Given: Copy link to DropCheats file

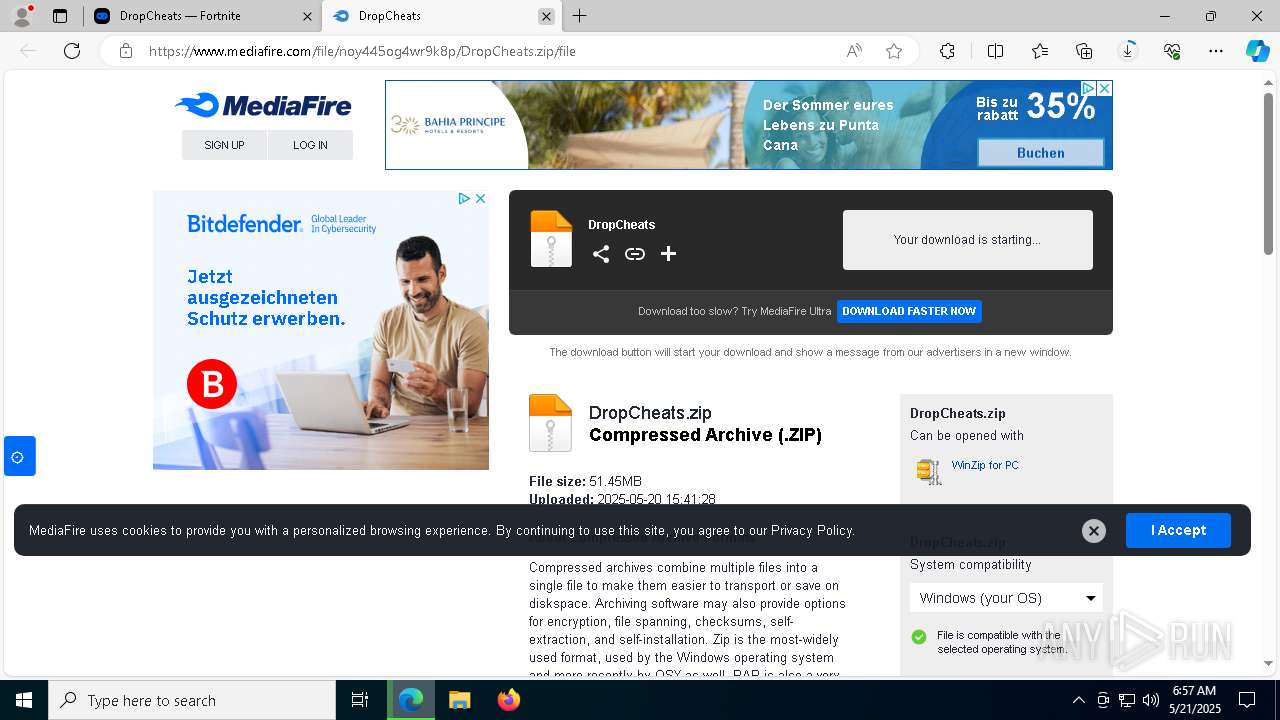Looking at the screenshot, I should pyautogui.click(x=634, y=254).
